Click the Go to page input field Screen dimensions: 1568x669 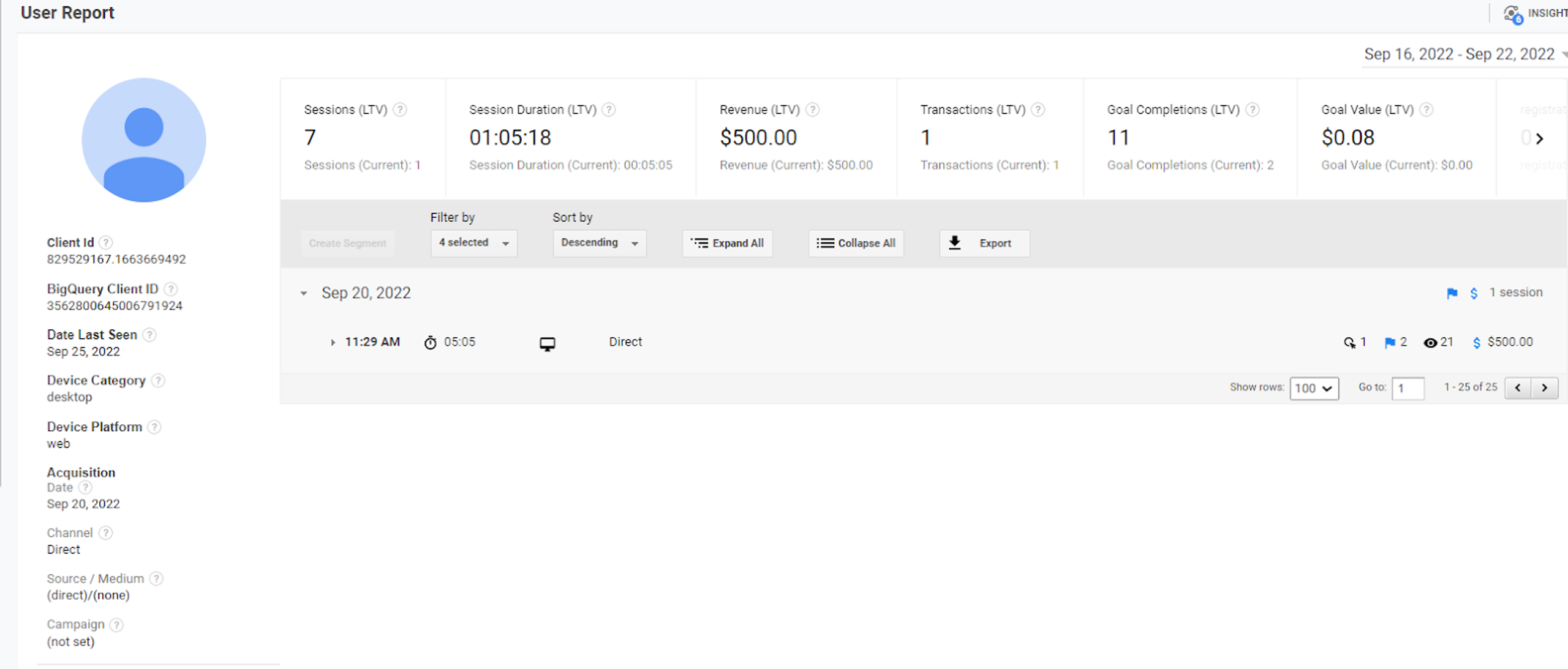(x=1408, y=388)
